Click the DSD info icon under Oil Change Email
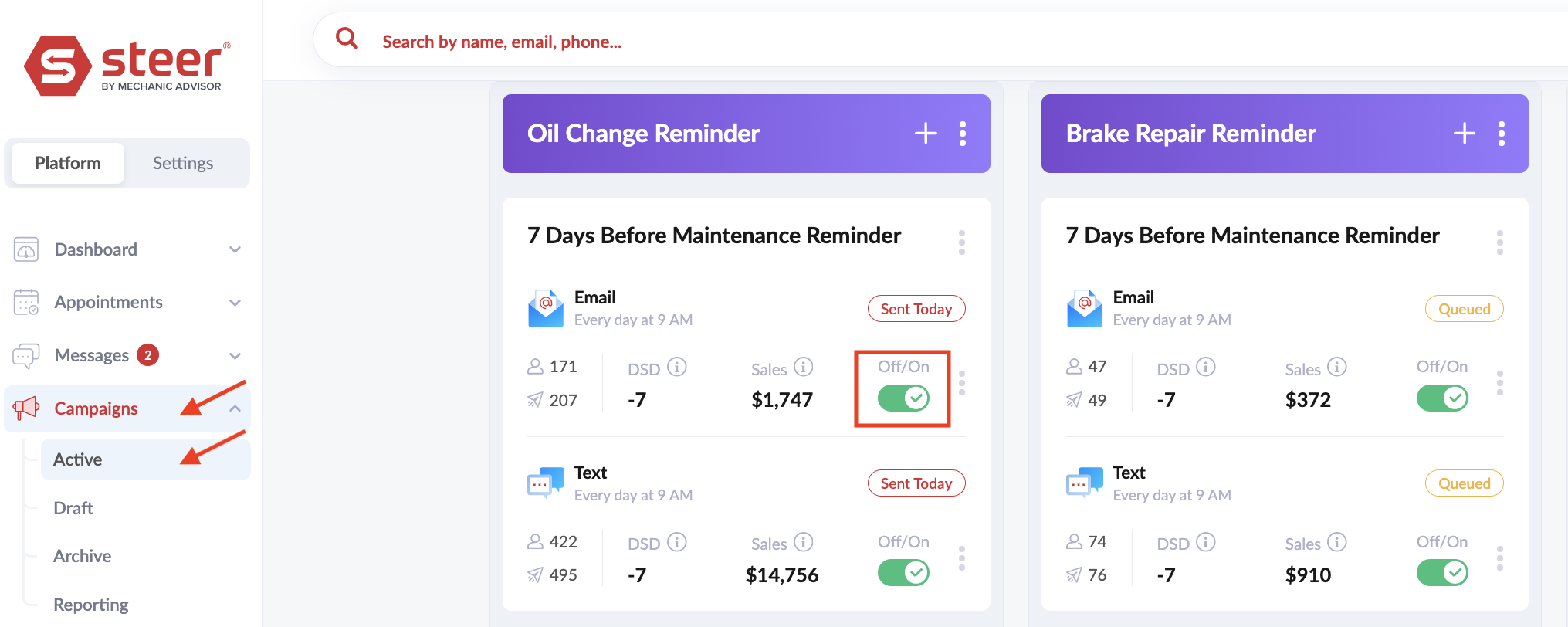This screenshot has width=1568, height=627. pos(678,367)
